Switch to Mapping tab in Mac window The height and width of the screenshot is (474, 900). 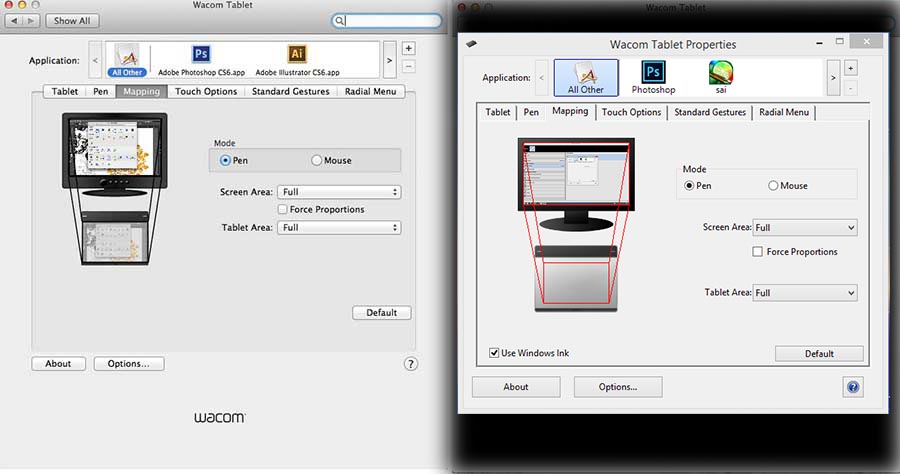[141, 91]
